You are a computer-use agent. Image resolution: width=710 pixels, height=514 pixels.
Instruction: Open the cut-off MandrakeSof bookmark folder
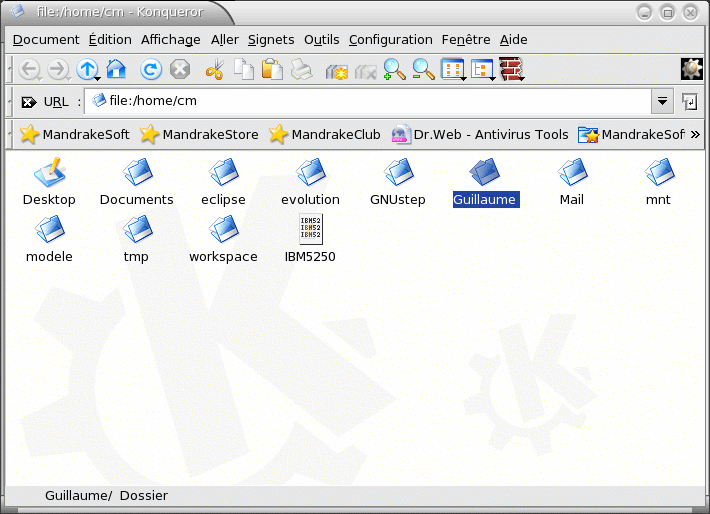(x=631, y=135)
